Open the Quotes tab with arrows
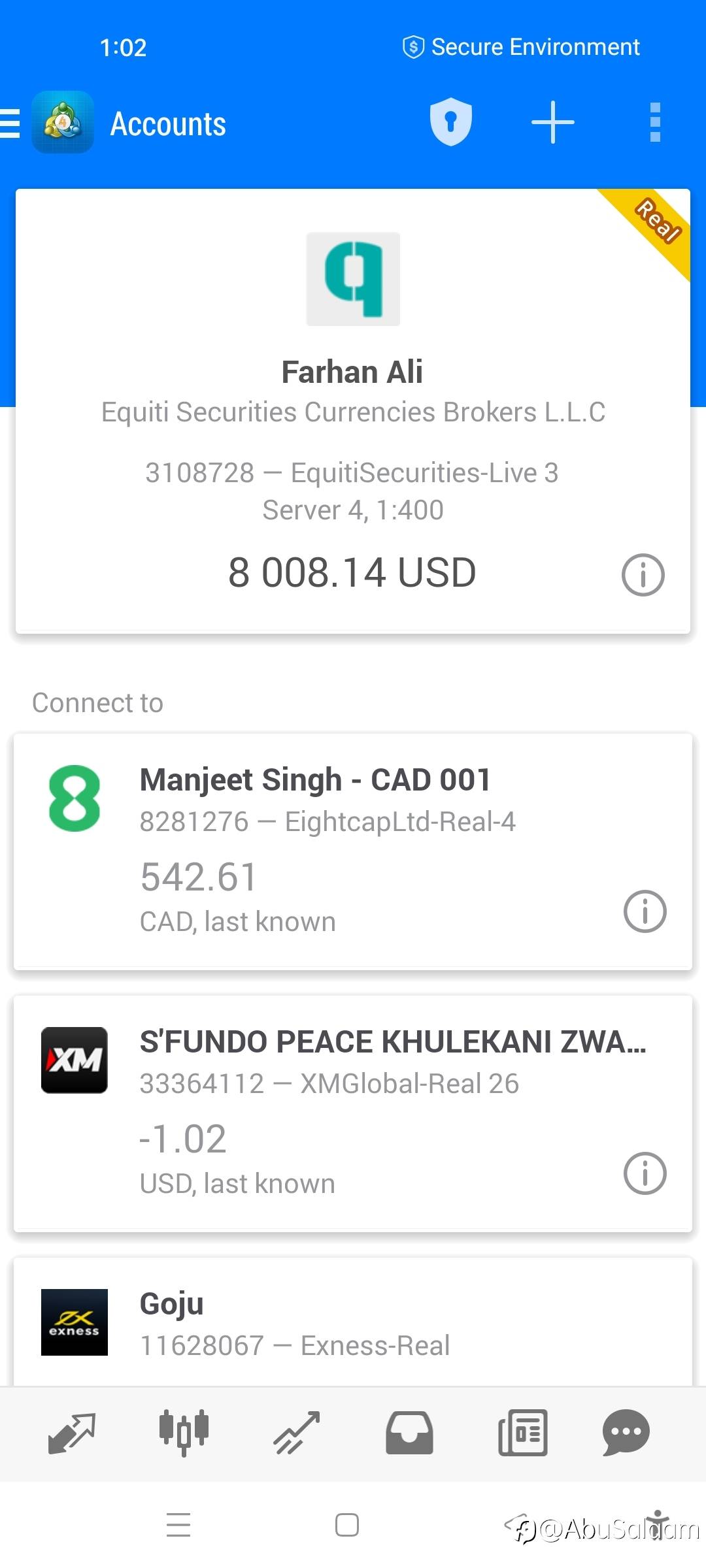 72,1433
